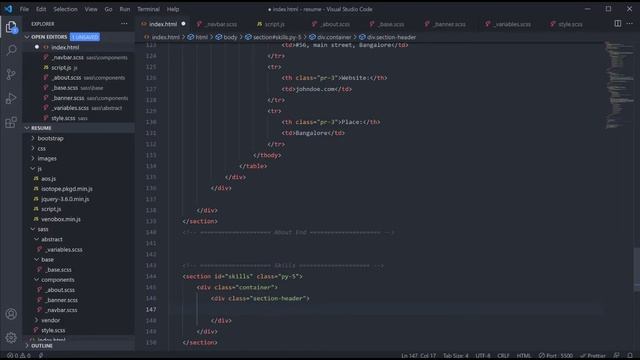This screenshot has height=360, width=640.
Task: Click the Tab Size: 4 indicator
Action: click(x=456, y=356)
